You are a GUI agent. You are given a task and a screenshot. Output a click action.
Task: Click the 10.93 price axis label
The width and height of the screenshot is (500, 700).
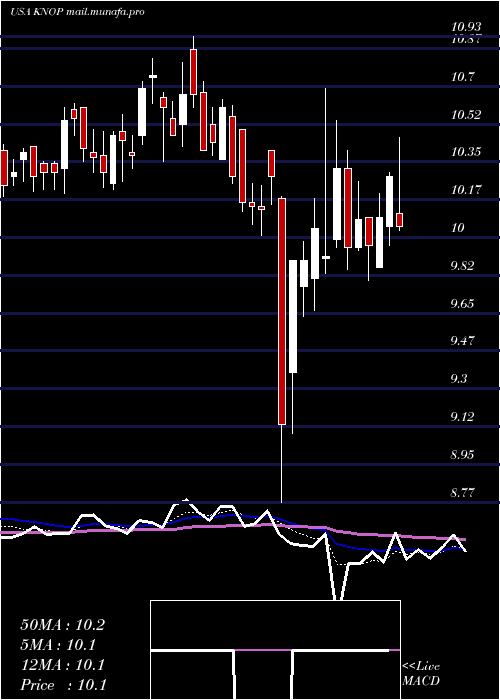466,28
